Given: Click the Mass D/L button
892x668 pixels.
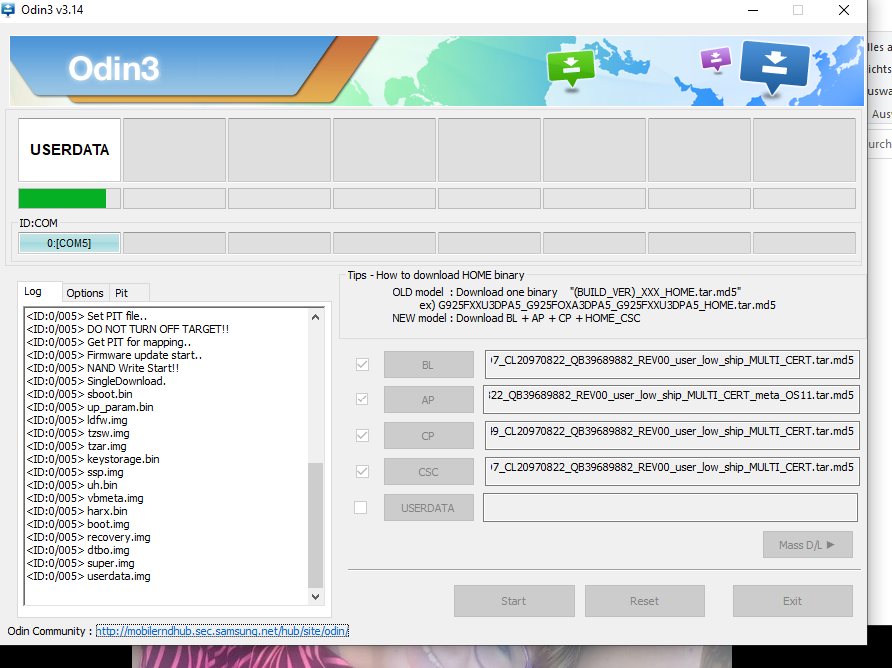Looking at the screenshot, I should pos(807,545).
